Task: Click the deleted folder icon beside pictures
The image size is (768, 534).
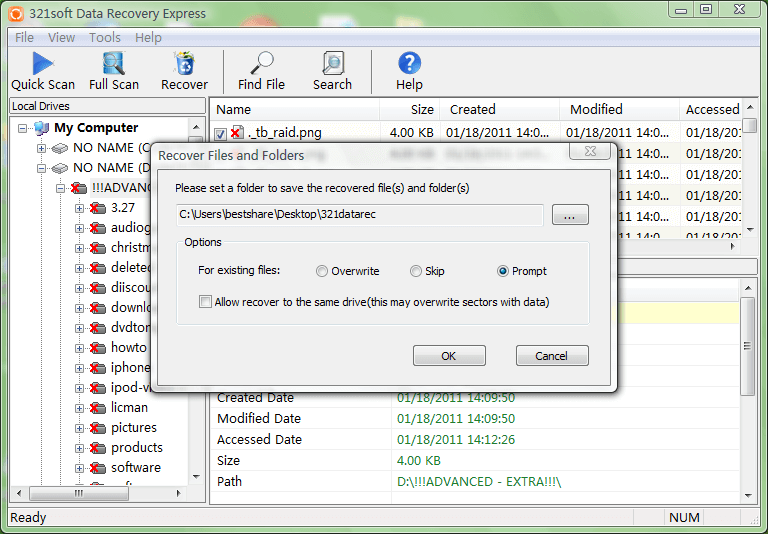Action: (x=97, y=428)
